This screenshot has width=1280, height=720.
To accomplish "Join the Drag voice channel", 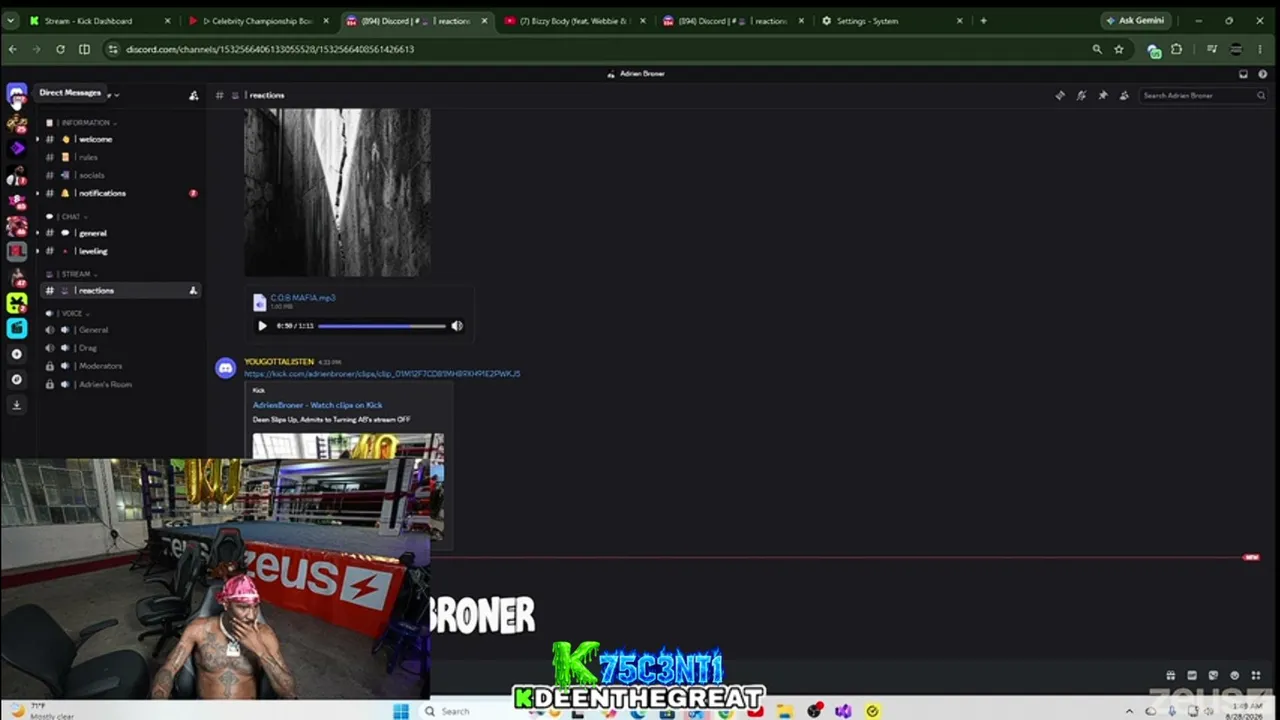I will (120, 348).
